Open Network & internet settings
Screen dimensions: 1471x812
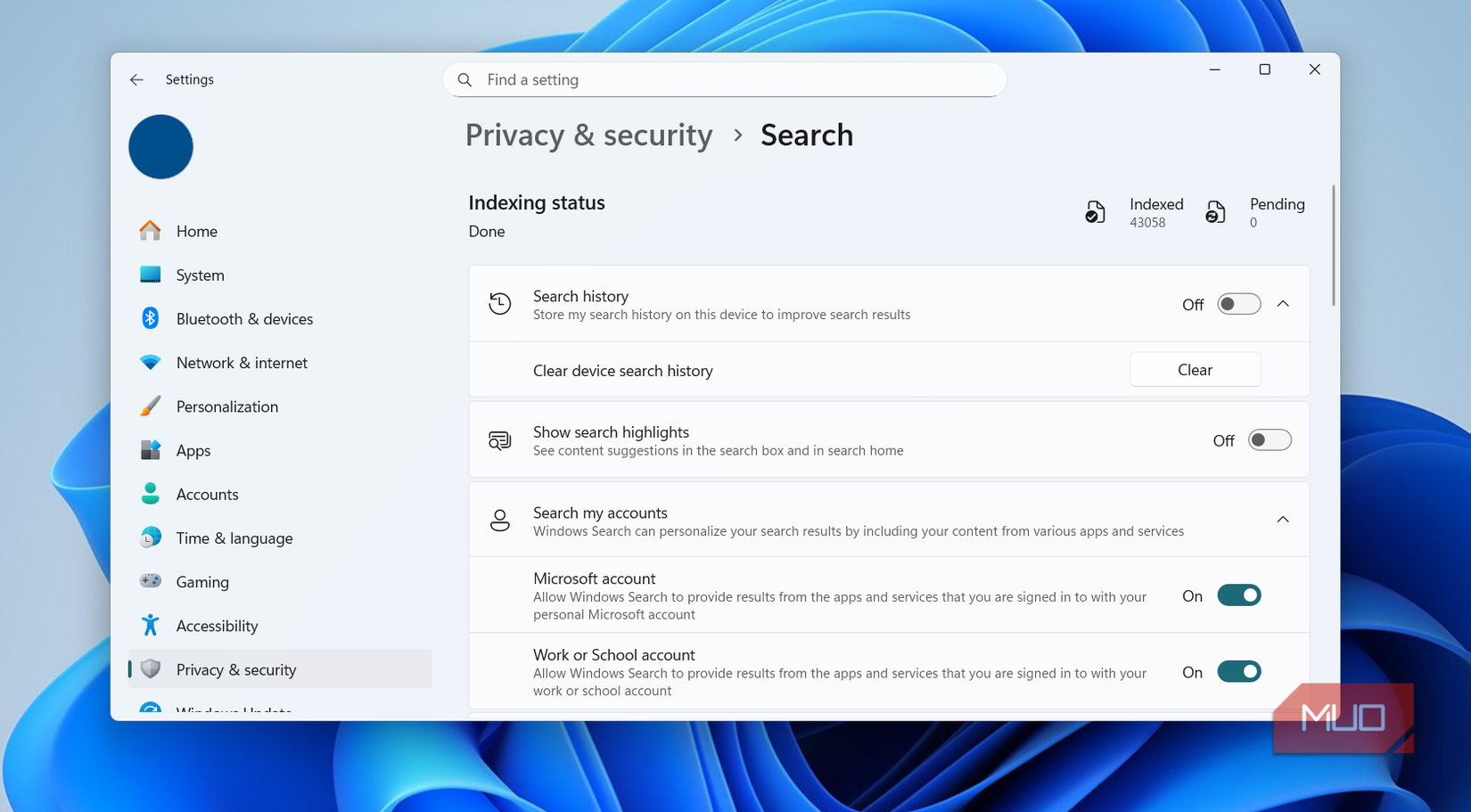coord(152,362)
